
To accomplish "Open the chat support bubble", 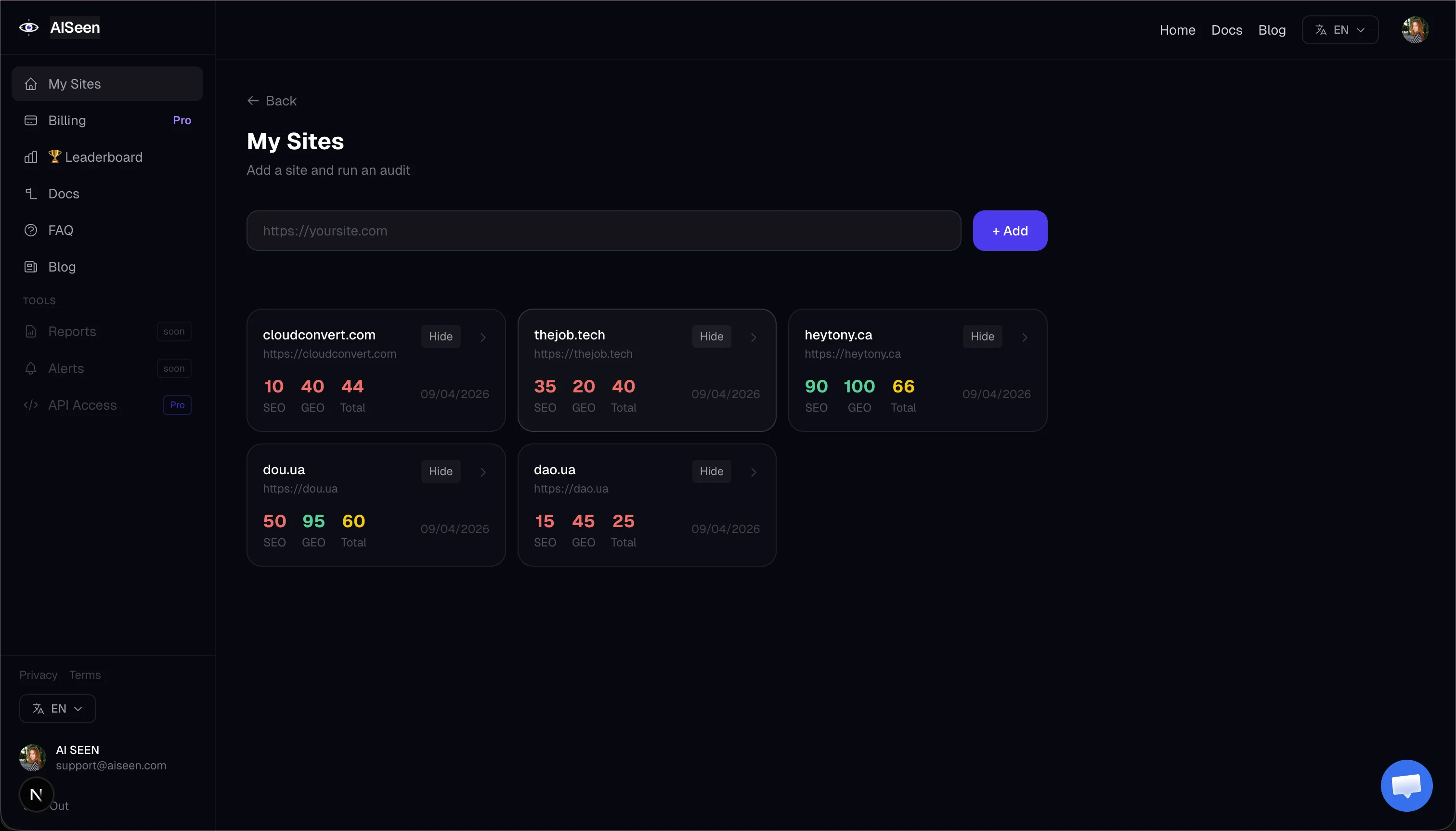I will pyautogui.click(x=1406, y=785).
